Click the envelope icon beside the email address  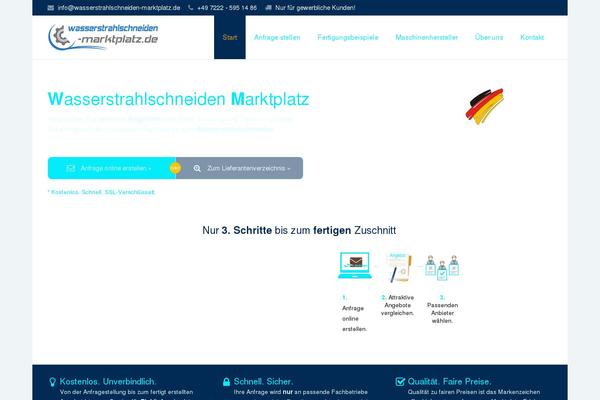(x=51, y=8)
